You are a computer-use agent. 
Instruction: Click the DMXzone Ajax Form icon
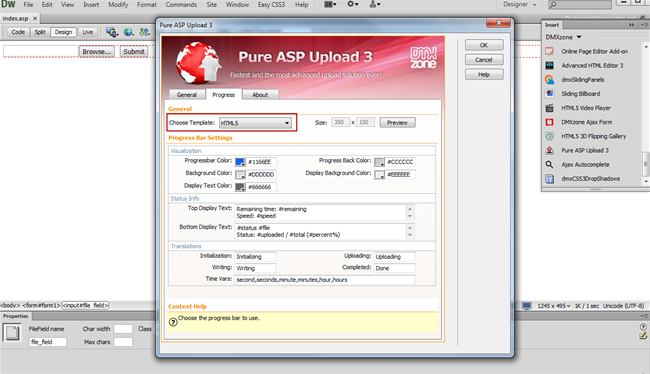click(550, 122)
